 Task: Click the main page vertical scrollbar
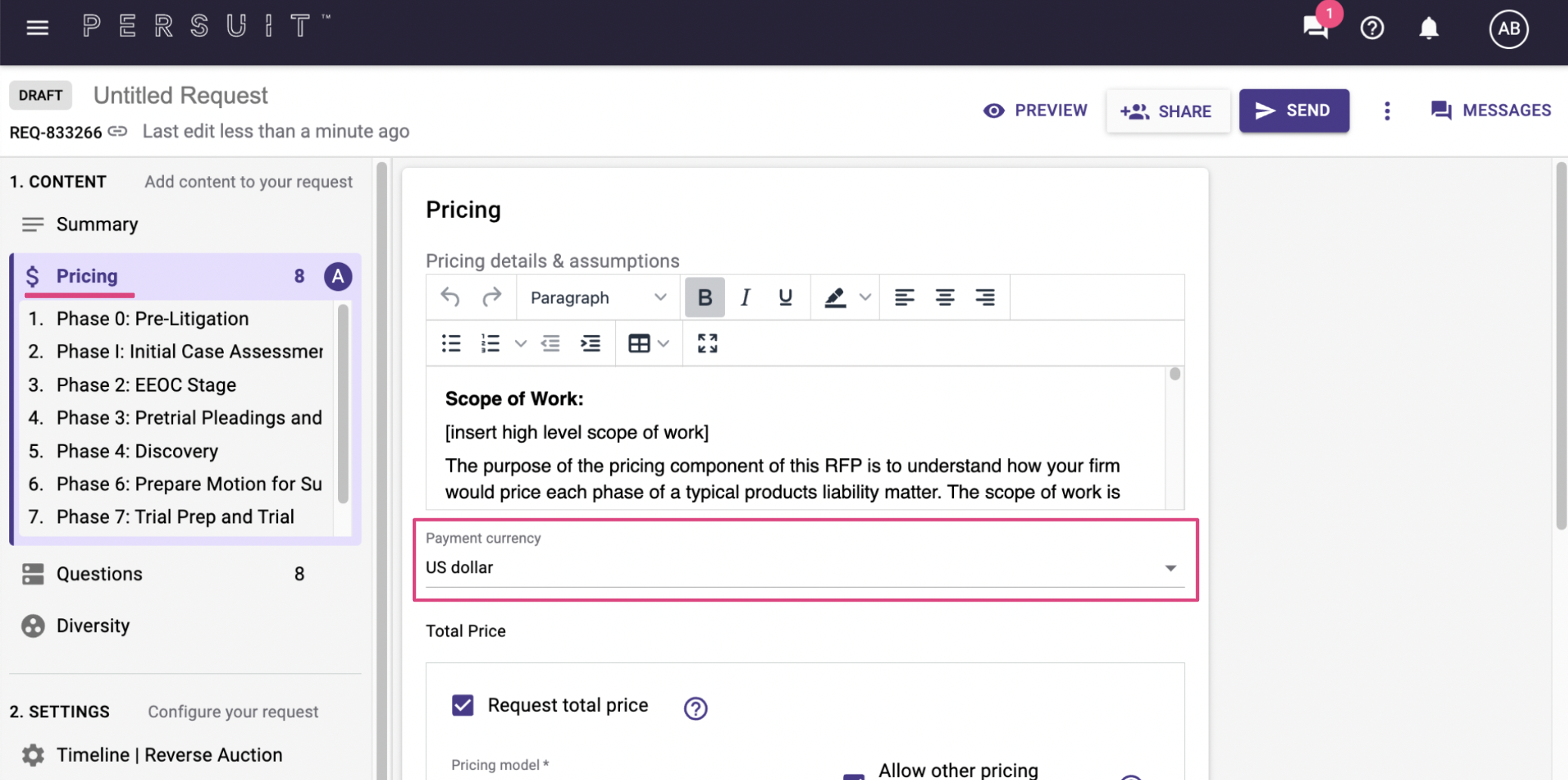coord(1560,346)
